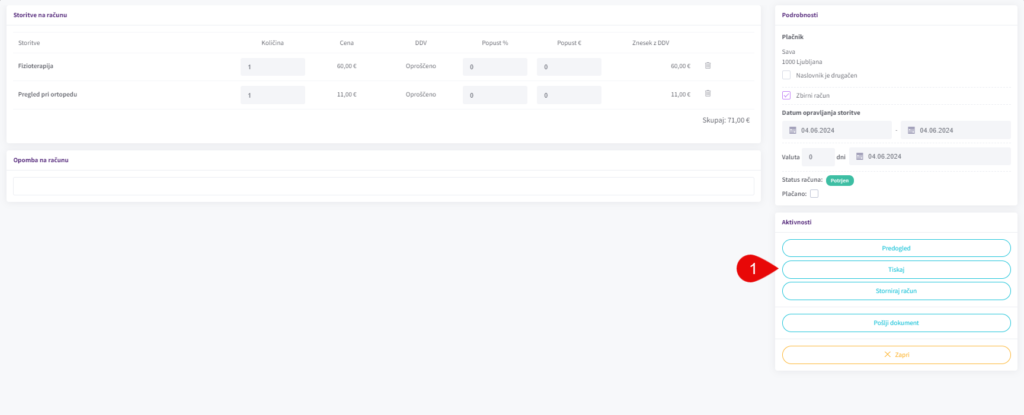Viewport: 1024px width, 415px height.
Task: Click trash icon for Pregled pri ortopedu
Action: click(707, 94)
